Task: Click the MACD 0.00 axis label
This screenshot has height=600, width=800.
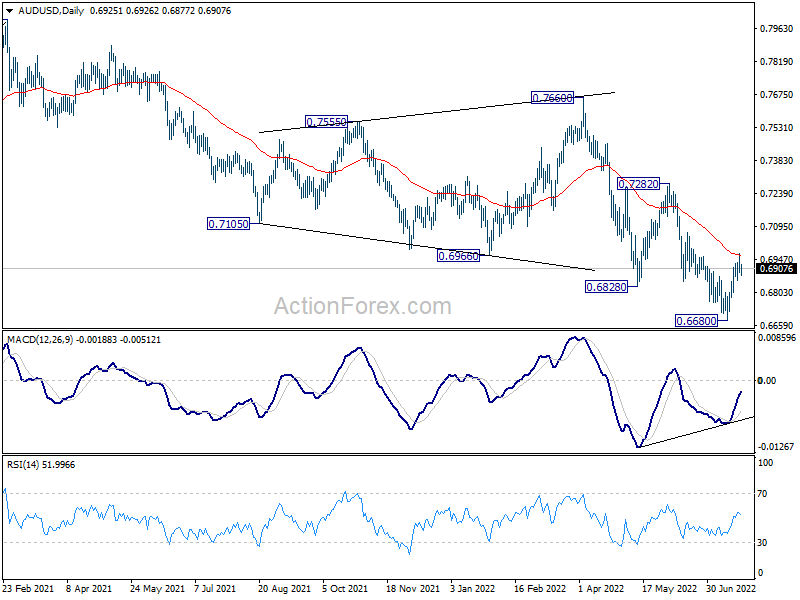Action: 767,381
